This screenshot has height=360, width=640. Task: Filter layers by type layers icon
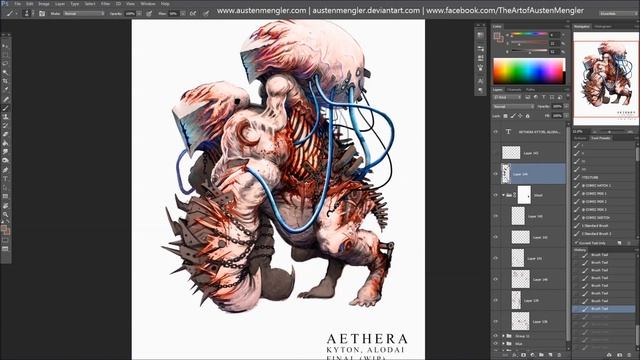tap(544, 97)
